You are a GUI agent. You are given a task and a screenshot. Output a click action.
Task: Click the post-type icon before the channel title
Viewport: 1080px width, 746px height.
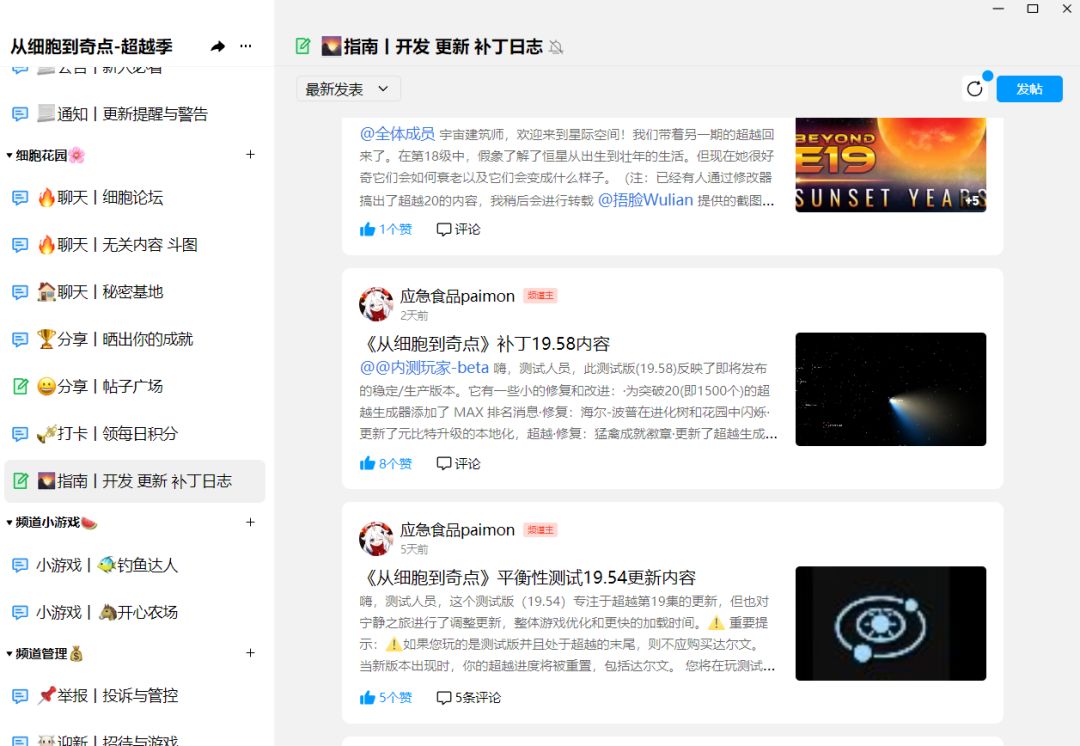tap(302, 46)
